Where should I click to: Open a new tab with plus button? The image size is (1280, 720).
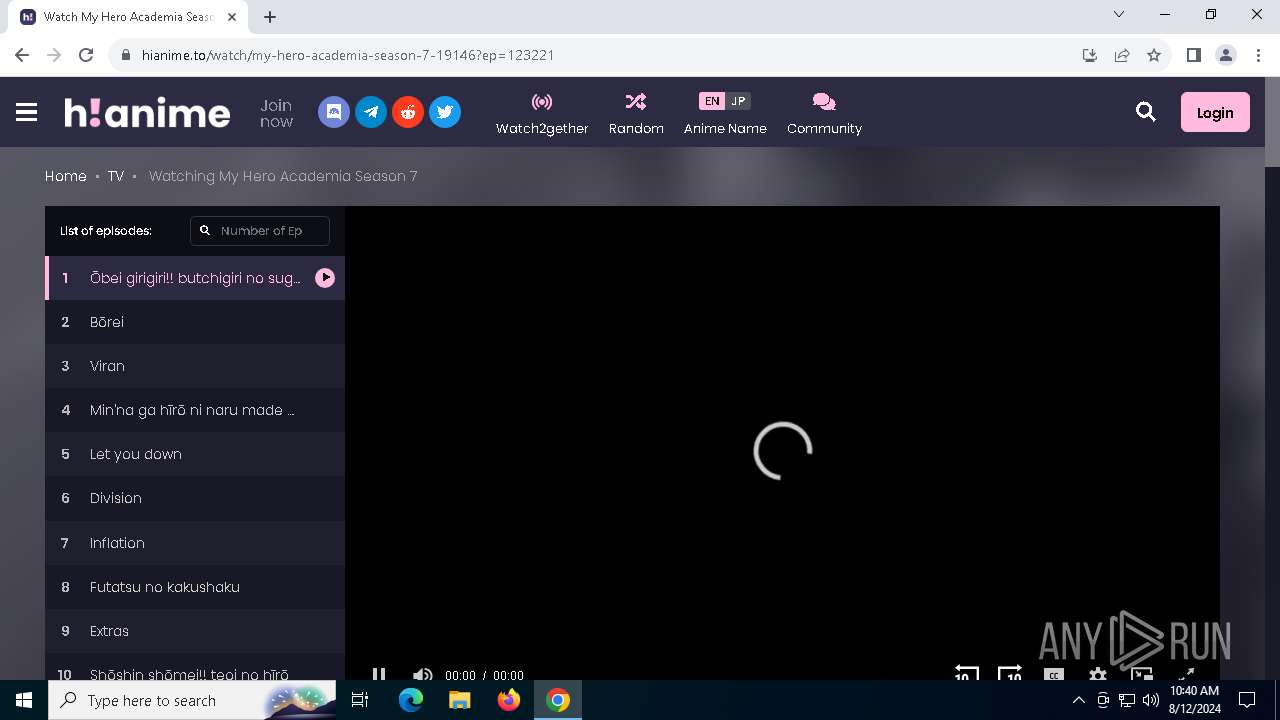coord(270,17)
